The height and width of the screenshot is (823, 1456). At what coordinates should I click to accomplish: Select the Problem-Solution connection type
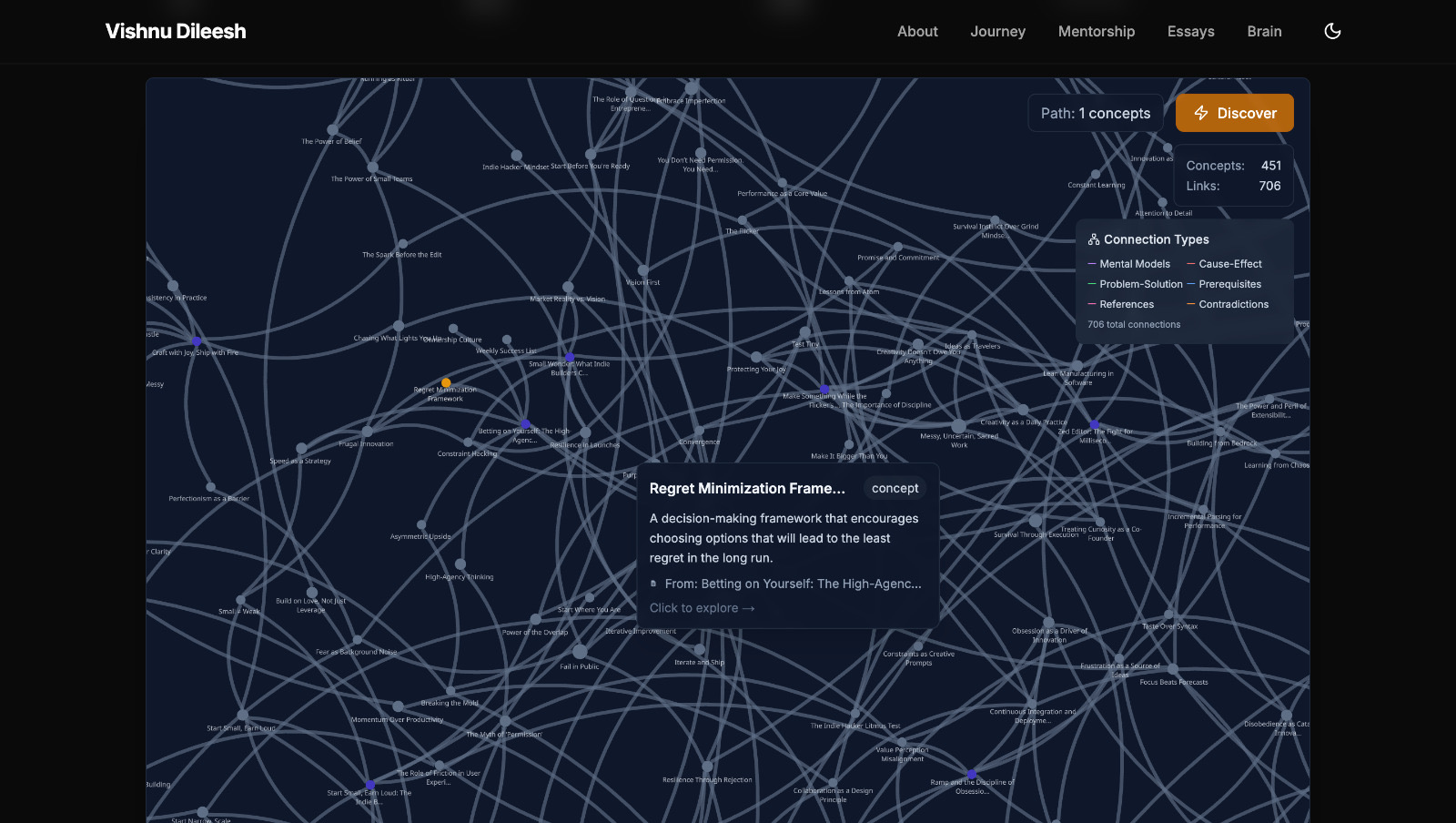pos(1140,284)
